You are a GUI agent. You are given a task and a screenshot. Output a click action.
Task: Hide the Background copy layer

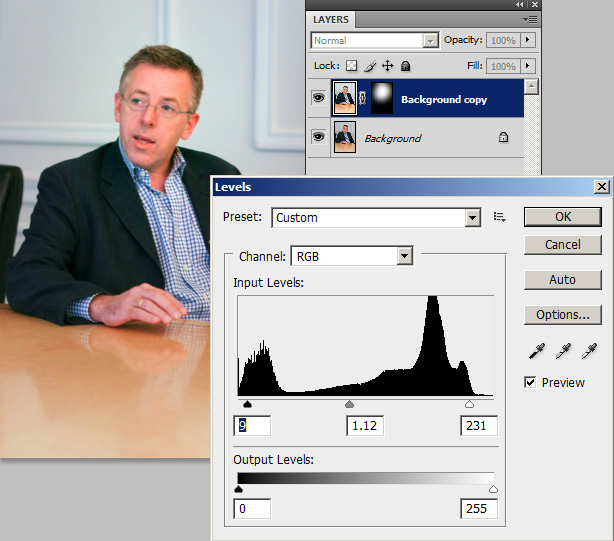(319, 99)
